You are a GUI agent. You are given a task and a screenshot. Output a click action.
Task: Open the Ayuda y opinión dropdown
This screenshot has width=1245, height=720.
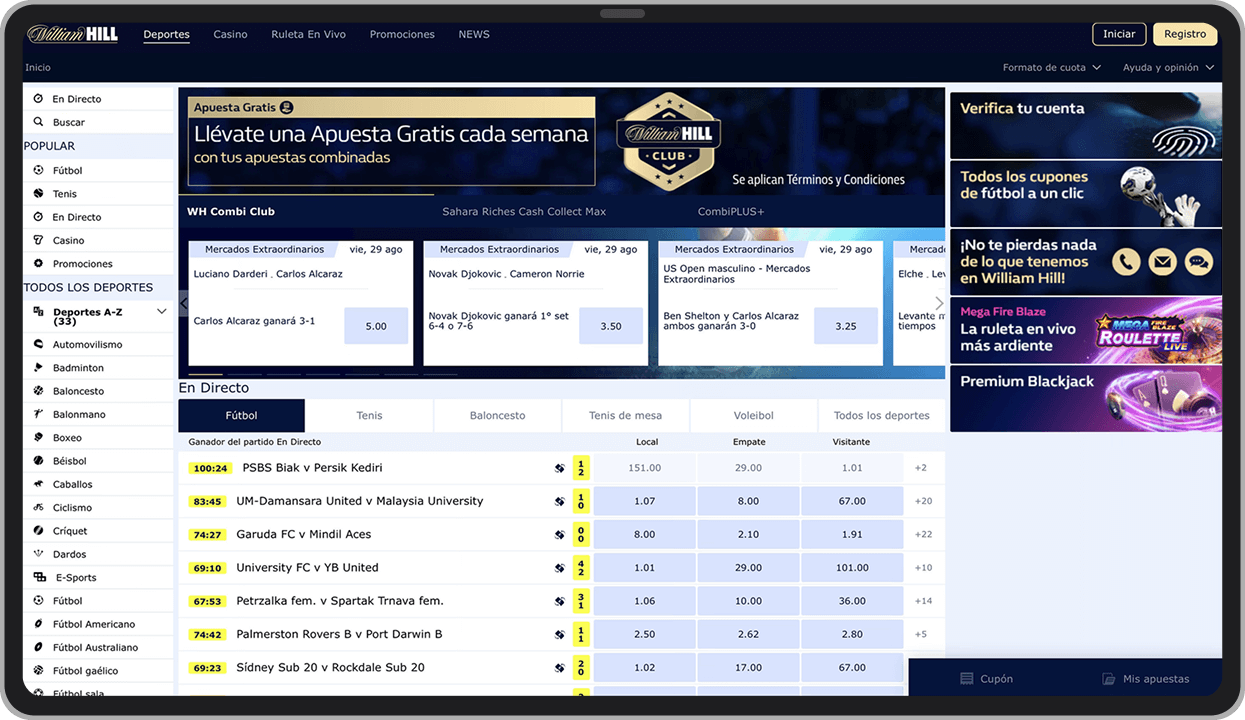click(1168, 68)
